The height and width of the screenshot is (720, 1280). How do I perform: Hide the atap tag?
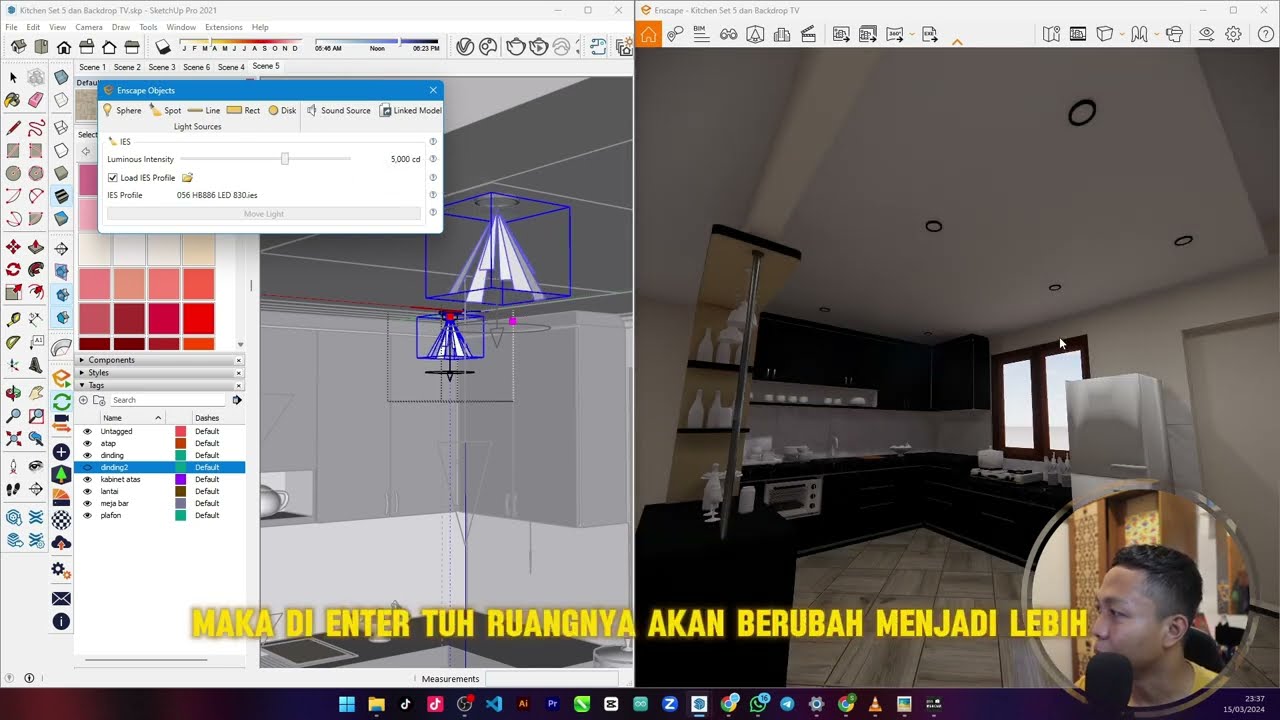(x=87, y=443)
